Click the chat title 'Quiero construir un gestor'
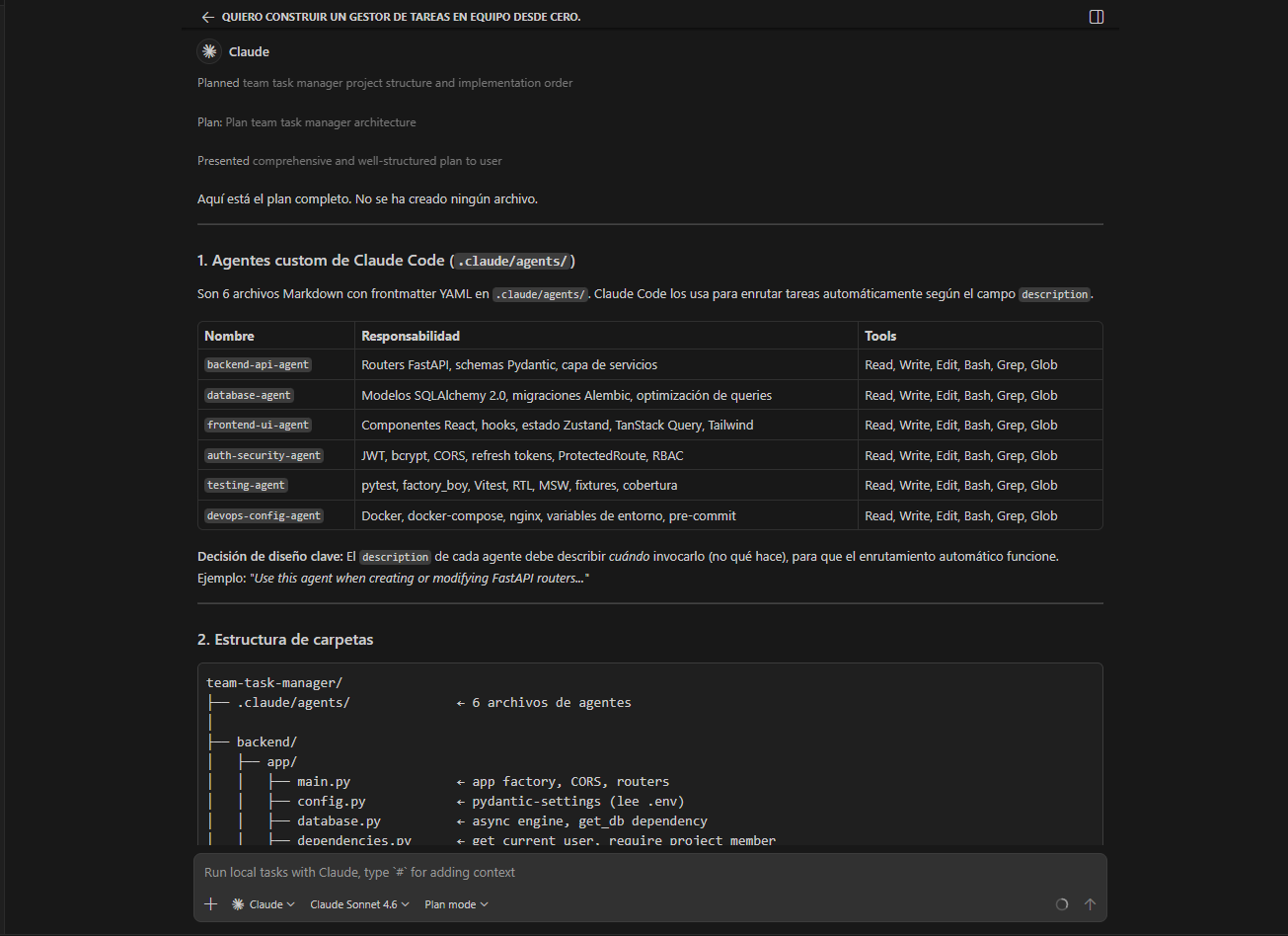1288x936 pixels. pyautogui.click(x=401, y=17)
